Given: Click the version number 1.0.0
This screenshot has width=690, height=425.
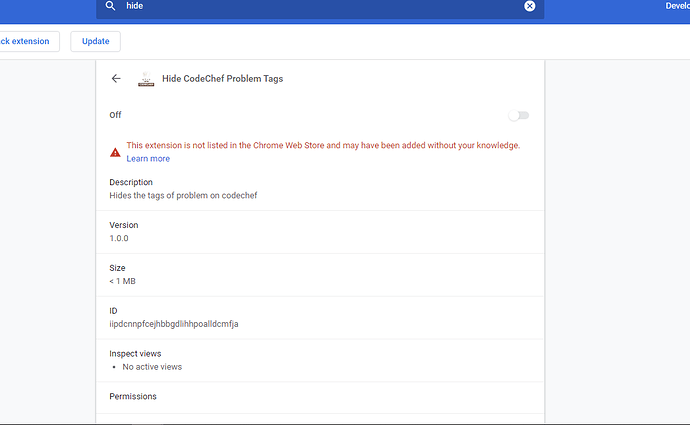Looking at the screenshot, I should [119, 238].
